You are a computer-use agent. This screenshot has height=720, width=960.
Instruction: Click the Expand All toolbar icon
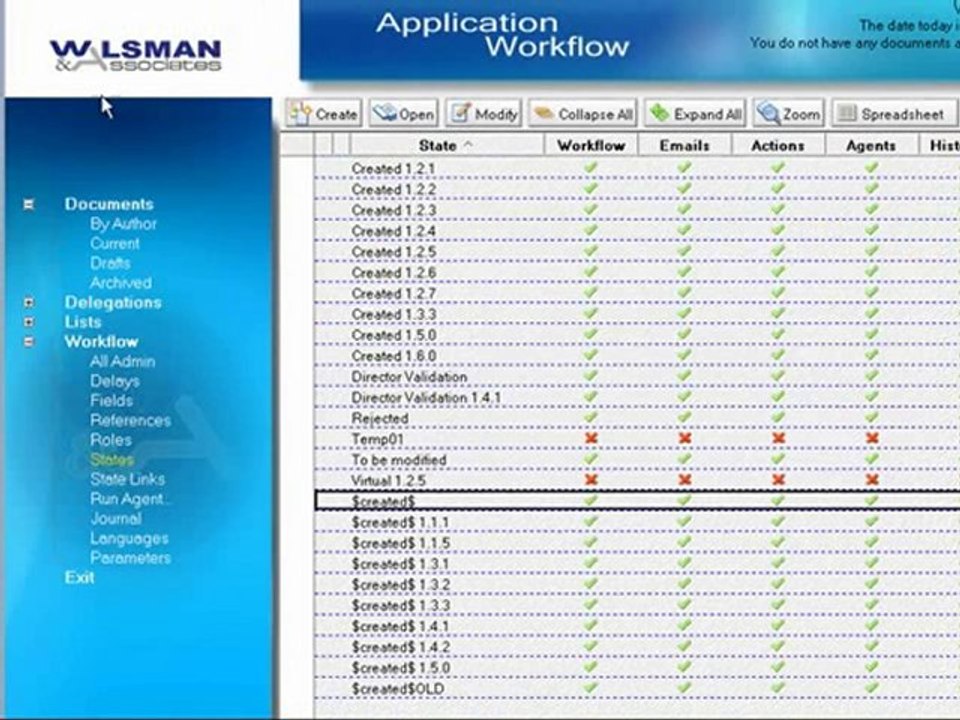[659, 114]
